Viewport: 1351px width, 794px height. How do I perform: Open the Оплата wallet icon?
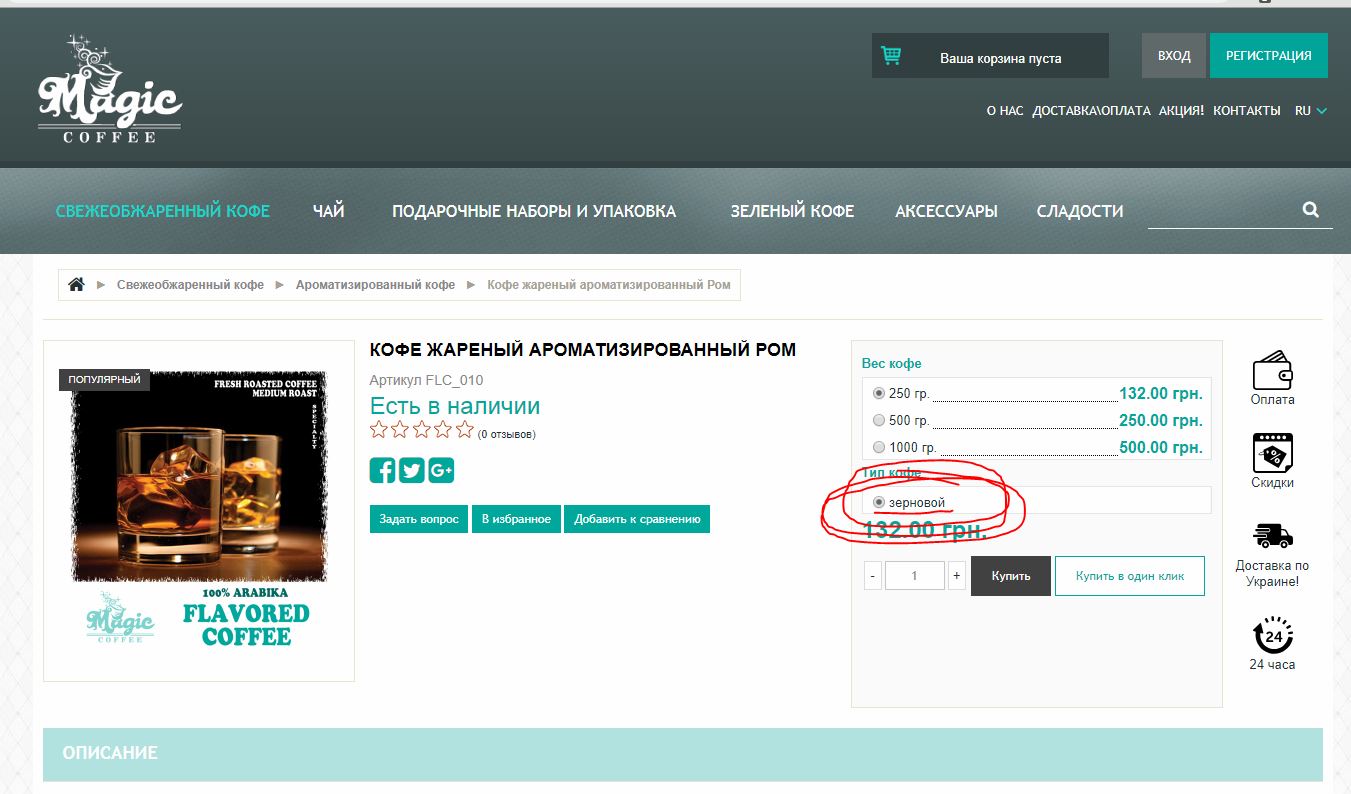(1272, 371)
